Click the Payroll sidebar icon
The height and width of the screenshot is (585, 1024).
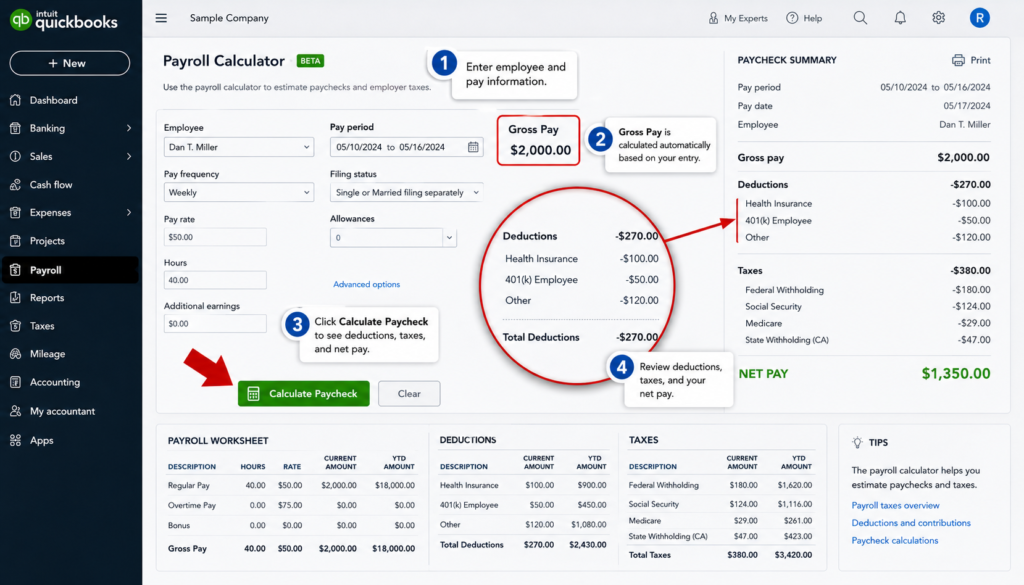point(16,270)
